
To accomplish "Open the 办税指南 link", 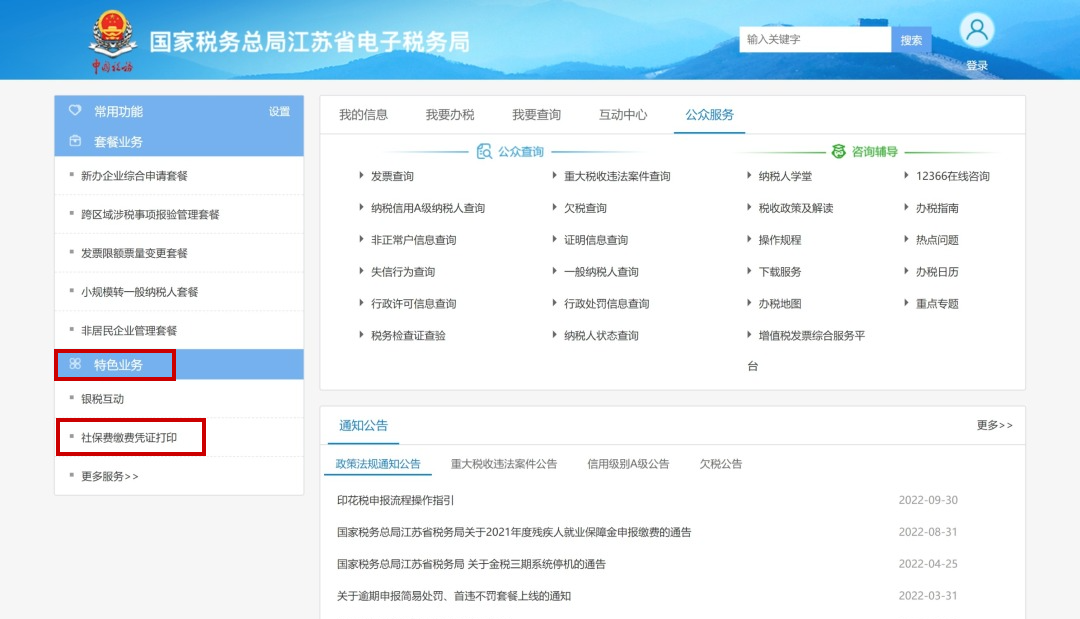I will click(937, 208).
